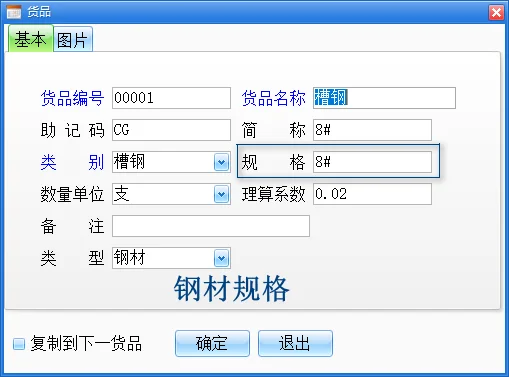The image size is (509, 377).
Task: Confirm with the 确定 button
Action: point(212,344)
